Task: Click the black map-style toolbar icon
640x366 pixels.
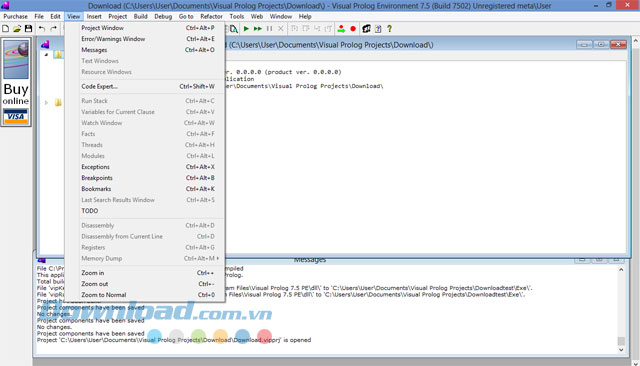Action: click(x=367, y=29)
